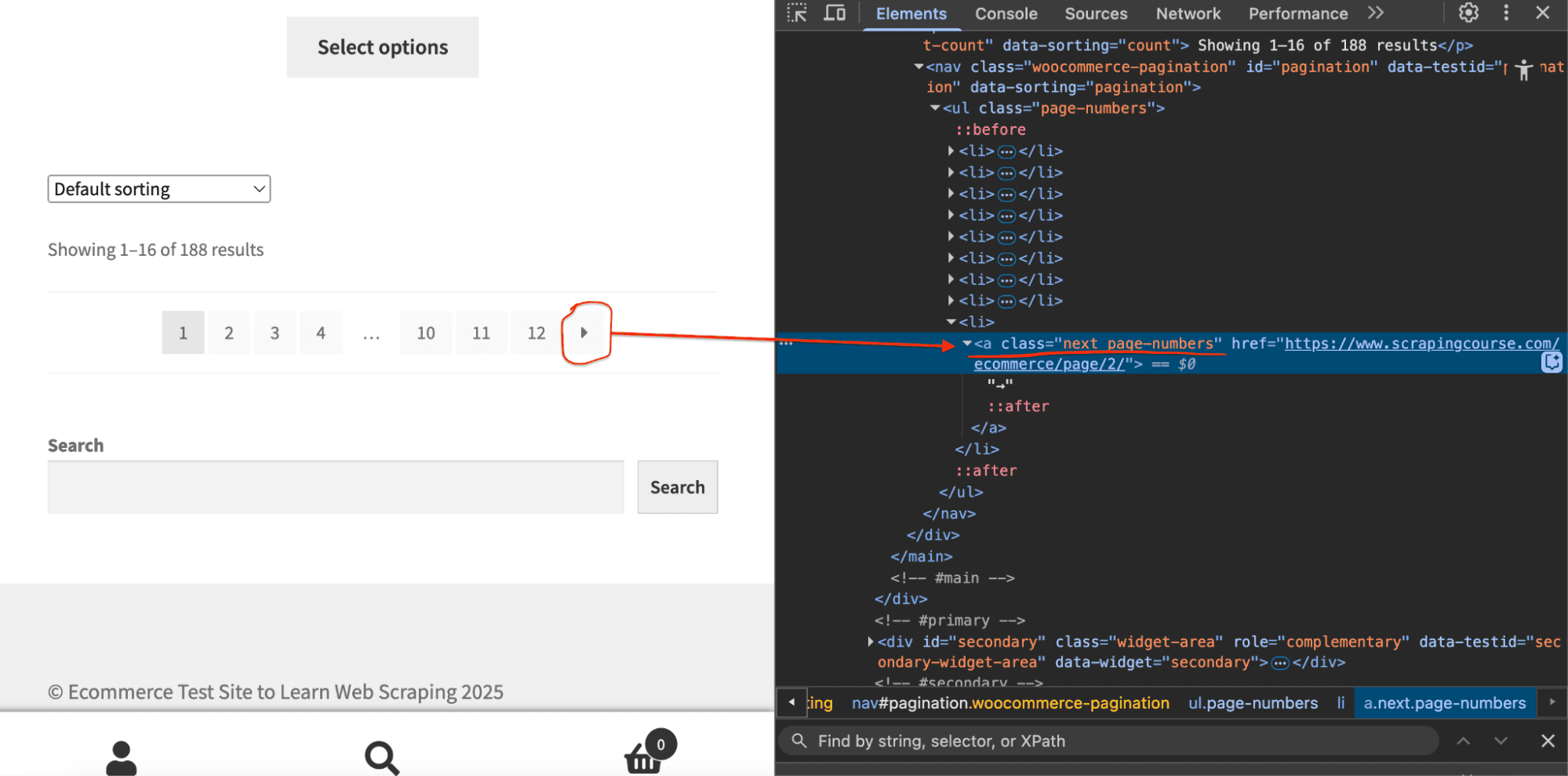The height and width of the screenshot is (776, 1568).
Task: Jump to next search match arrow
Action: tap(1501, 741)
